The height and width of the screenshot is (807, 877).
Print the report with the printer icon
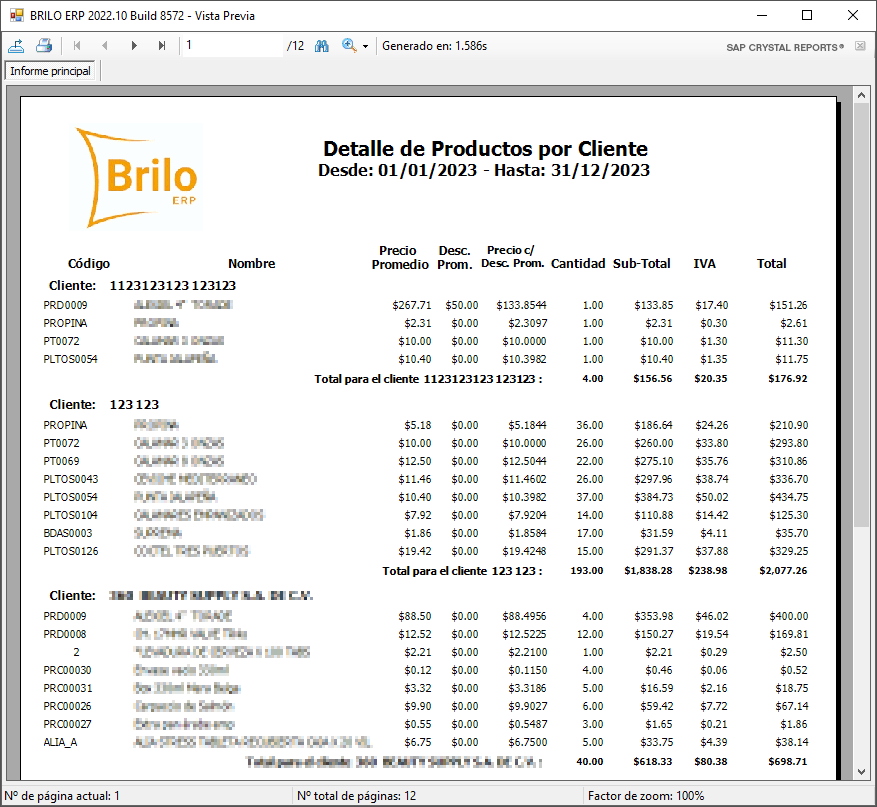(42, 45)
